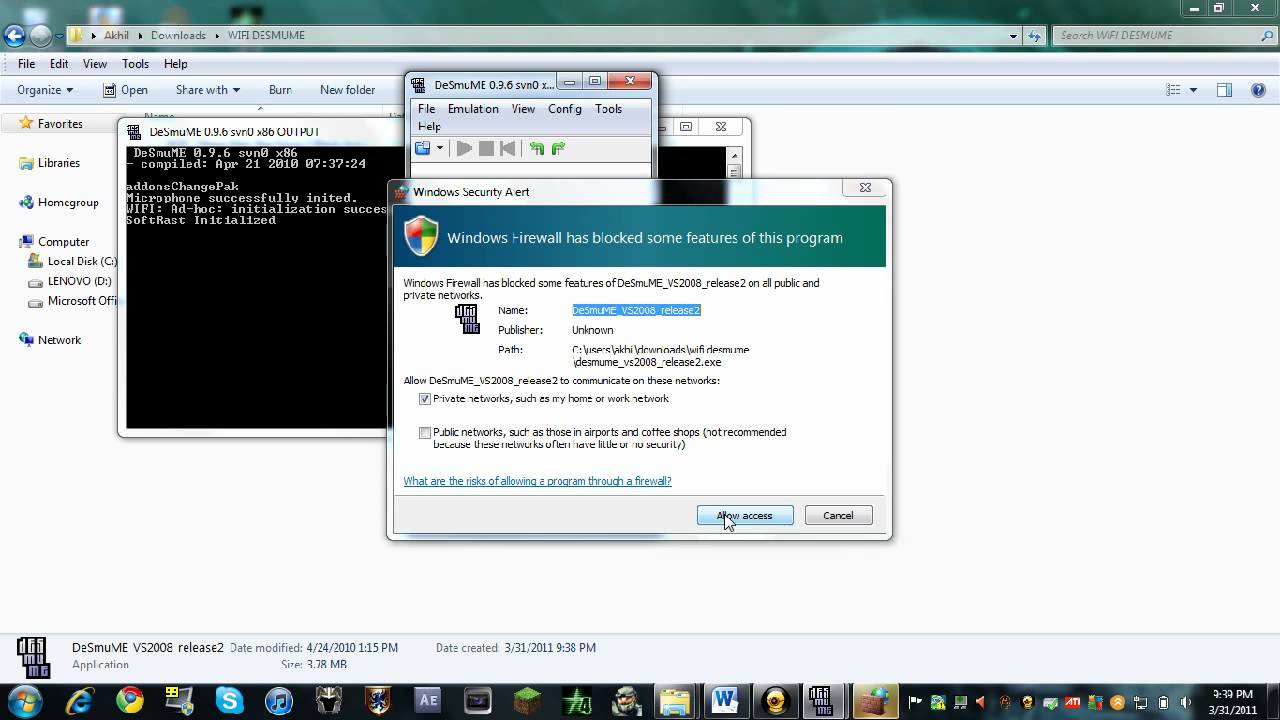Click the Play button in DeSmuME toolbar
Viewport: 1280px width, 720px height.
(x=464, y=148)
